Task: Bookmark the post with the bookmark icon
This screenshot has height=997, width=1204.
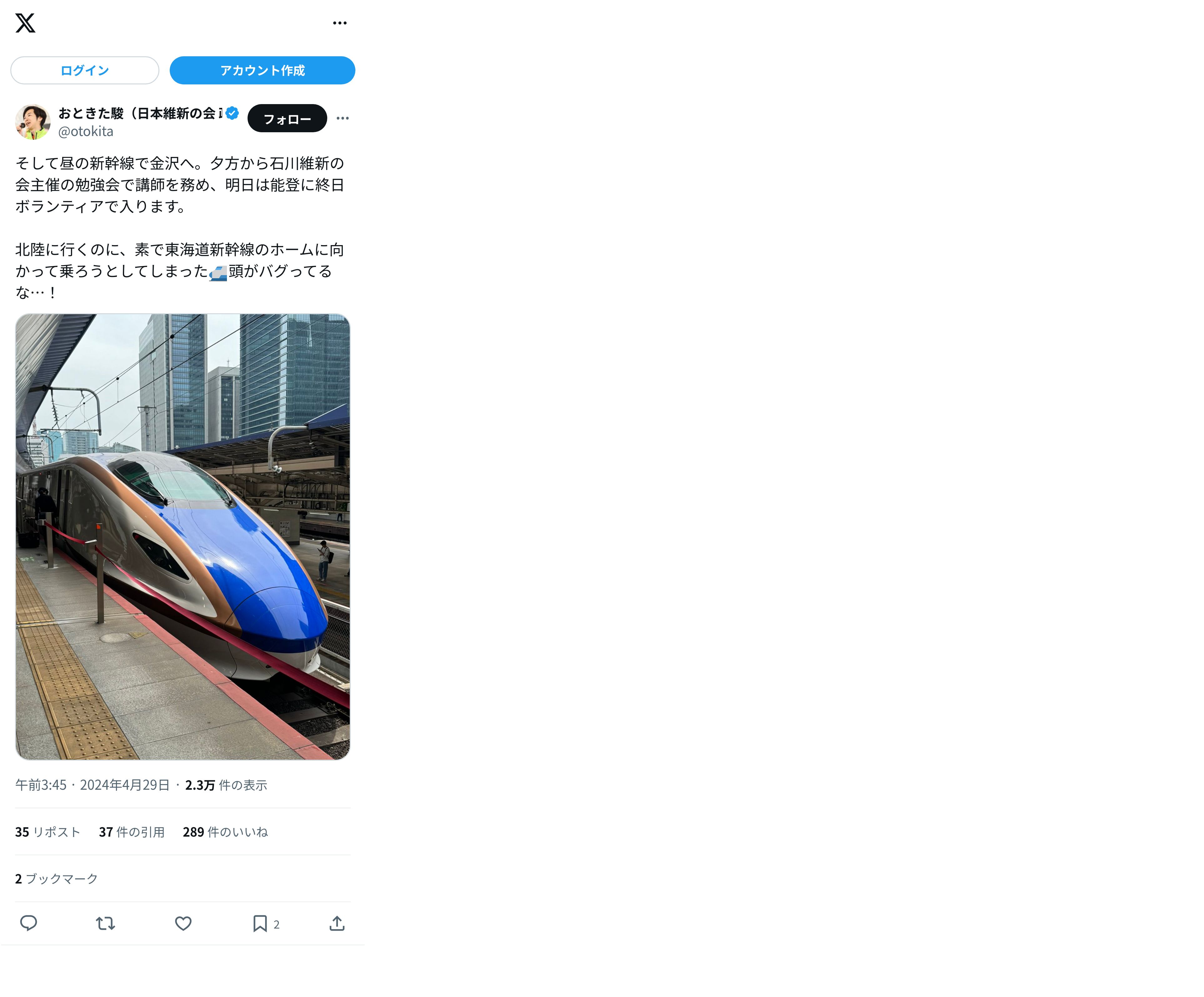Action: 260,924
